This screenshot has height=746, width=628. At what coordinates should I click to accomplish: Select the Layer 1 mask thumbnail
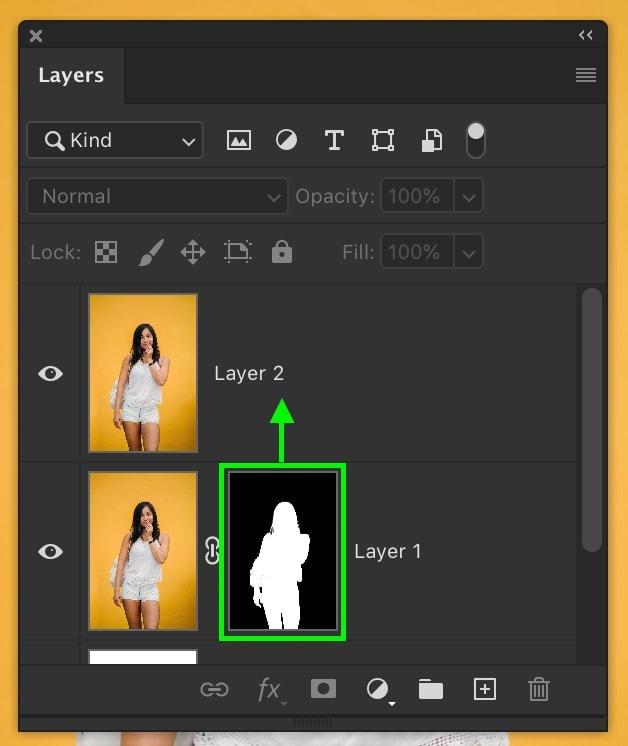[283, 551]
